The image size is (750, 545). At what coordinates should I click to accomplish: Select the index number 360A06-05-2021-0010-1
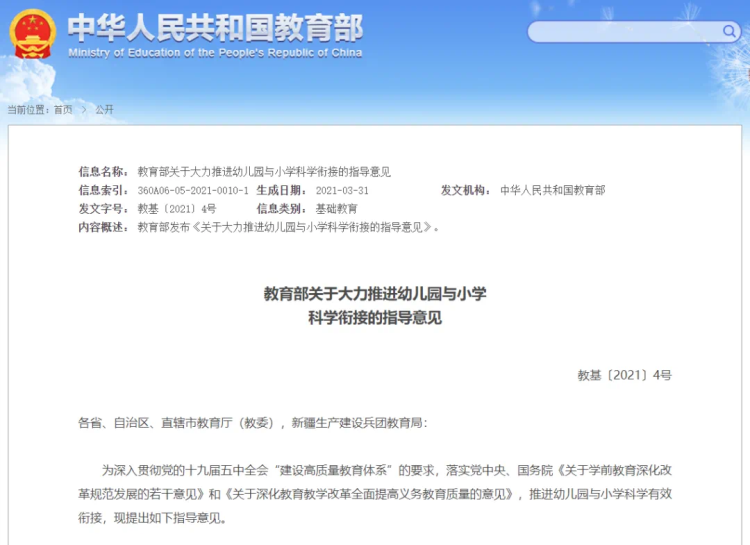(x=193, y=190)
